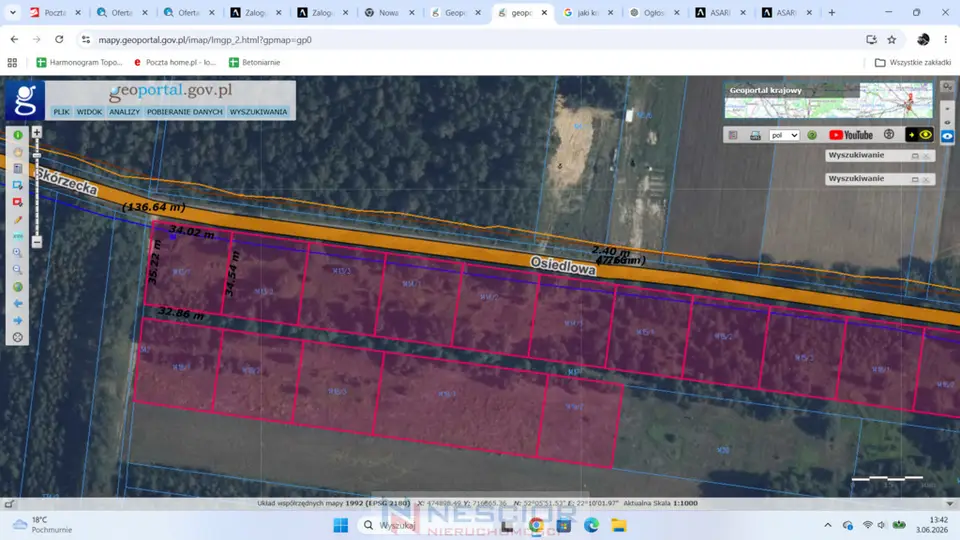This screenshot has height=540, width=960.
Task: Open the green help question mark
Action: pyautogui.click(x=812, y=135)
